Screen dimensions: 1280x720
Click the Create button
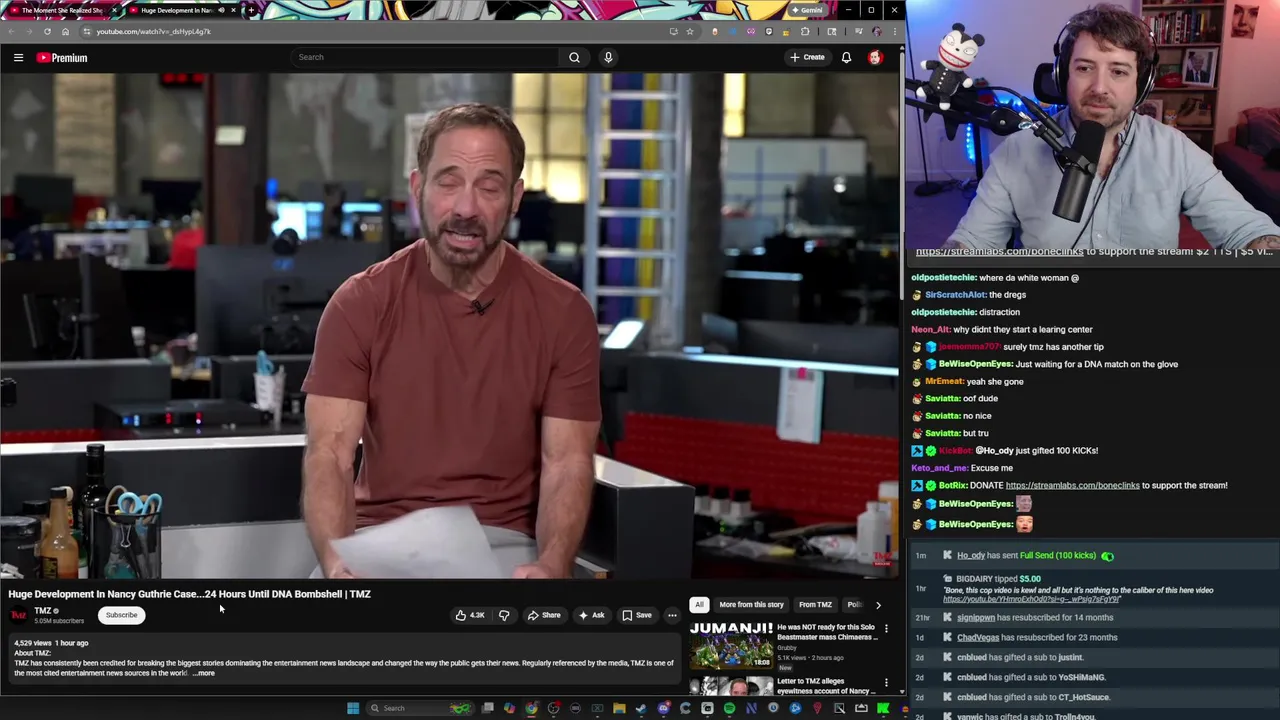tap(807, 57)
